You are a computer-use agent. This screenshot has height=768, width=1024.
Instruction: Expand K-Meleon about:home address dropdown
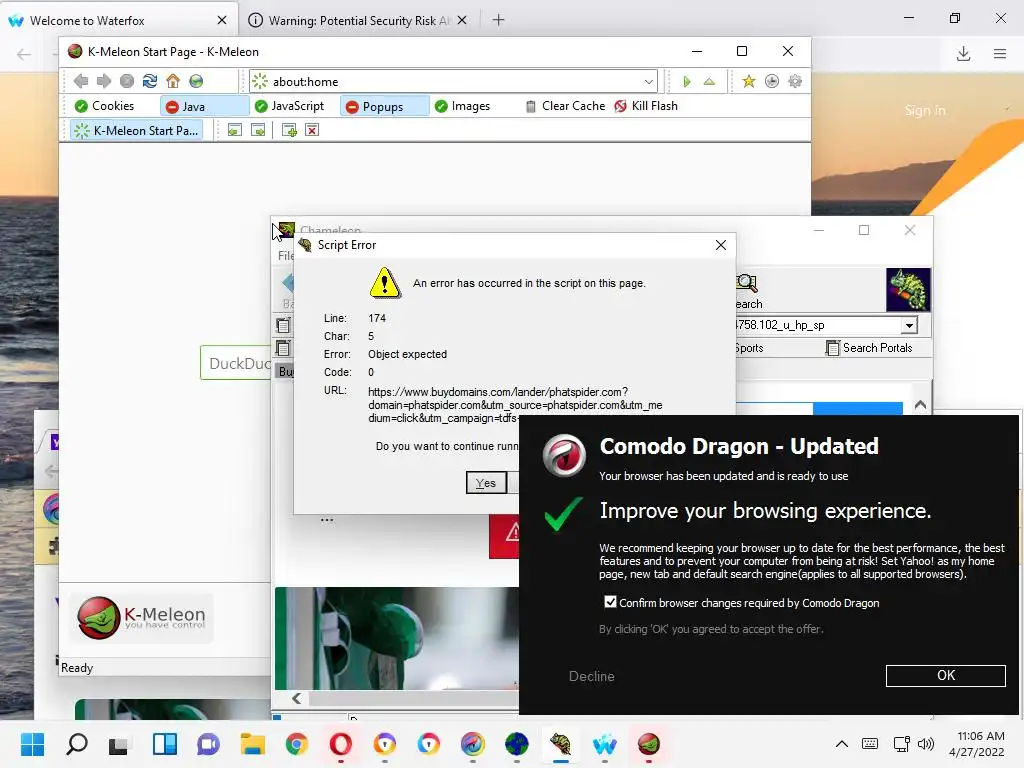(648, 82)
